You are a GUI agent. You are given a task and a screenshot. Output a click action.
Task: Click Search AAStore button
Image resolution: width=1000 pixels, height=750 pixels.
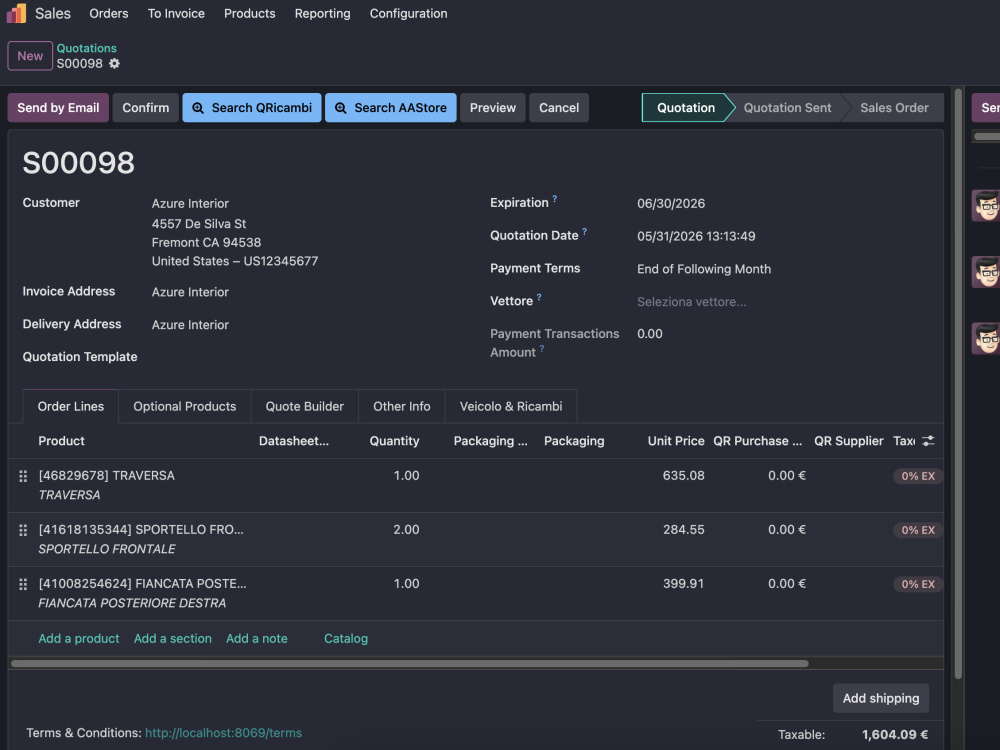[x=391, y=108]
